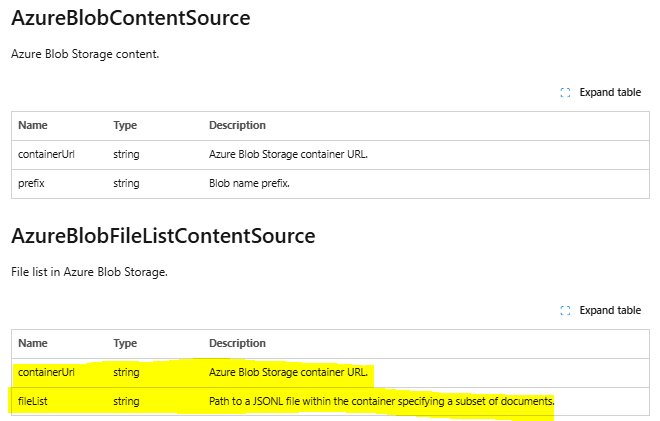The width and height of the screenshot is (660, 421).
Task: Expand the AzureBlobContentSource table via its label
Action: (610, 92)
